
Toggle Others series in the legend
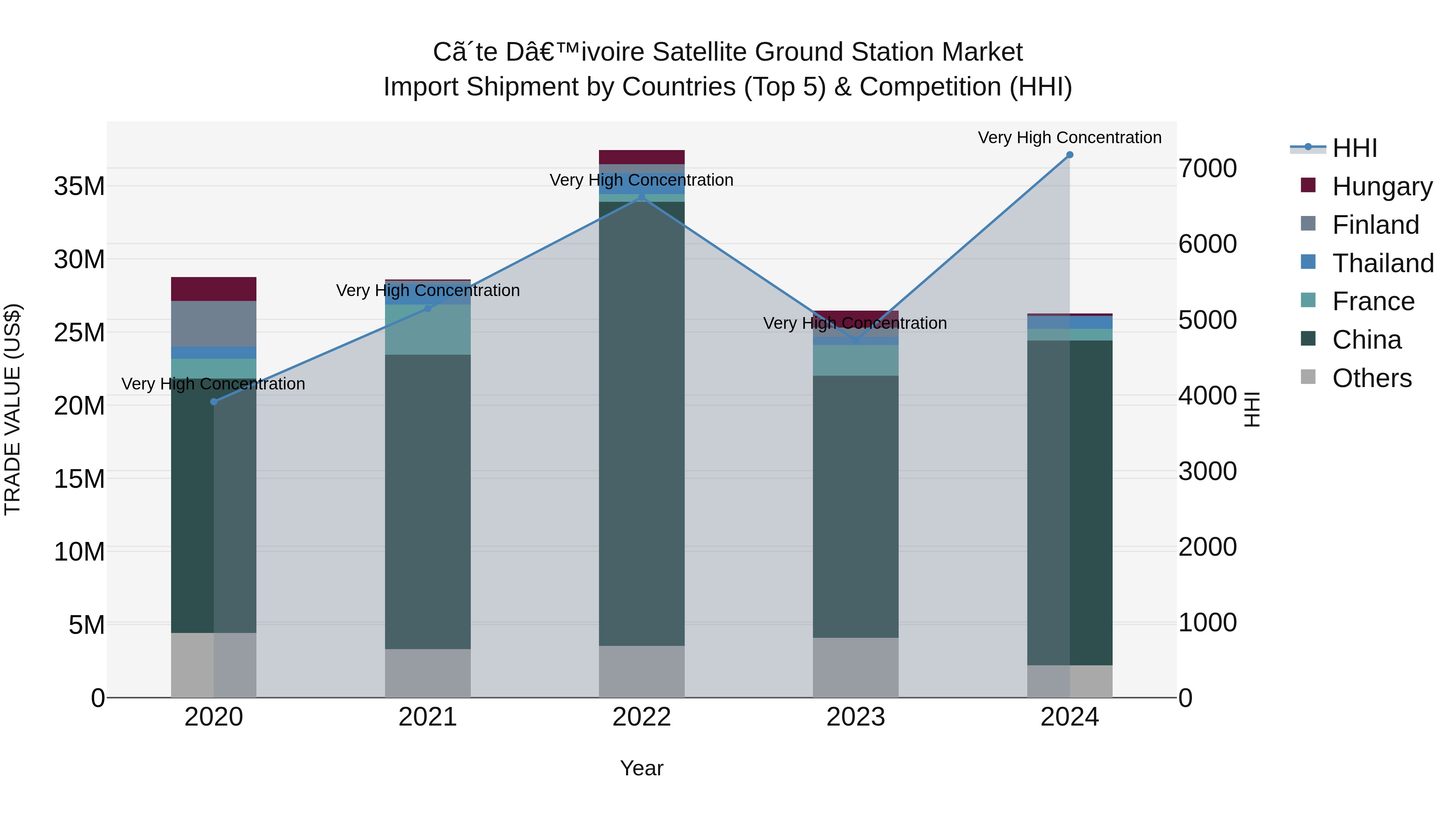1356,378
